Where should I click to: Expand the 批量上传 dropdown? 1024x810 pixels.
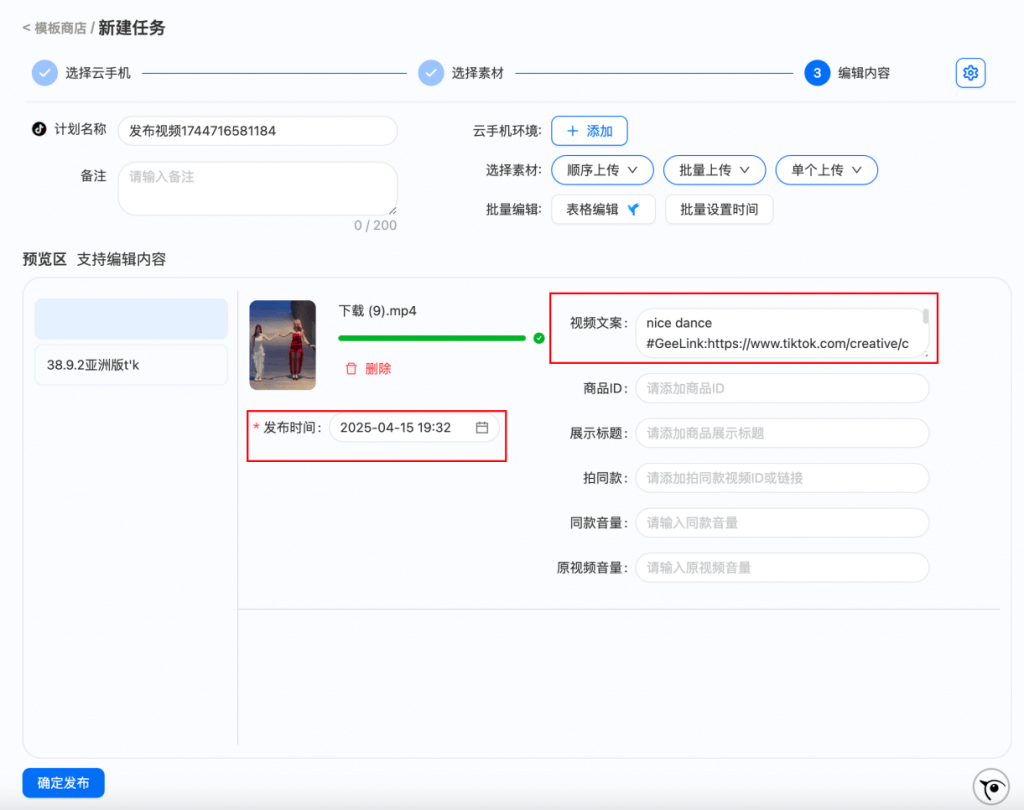coord(714,170)
